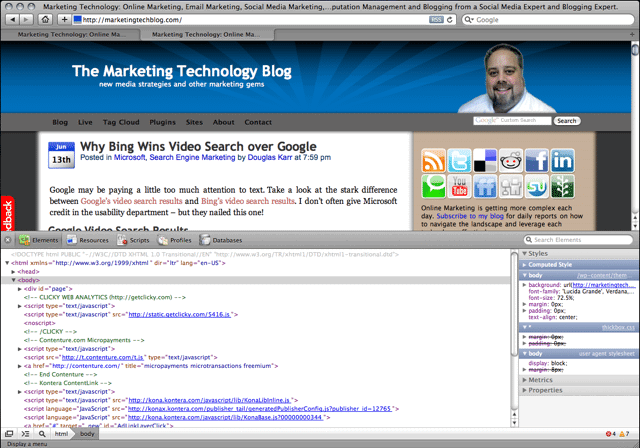
Task: Open the green chat bubble social icon
Action: [x=433, y=186]
